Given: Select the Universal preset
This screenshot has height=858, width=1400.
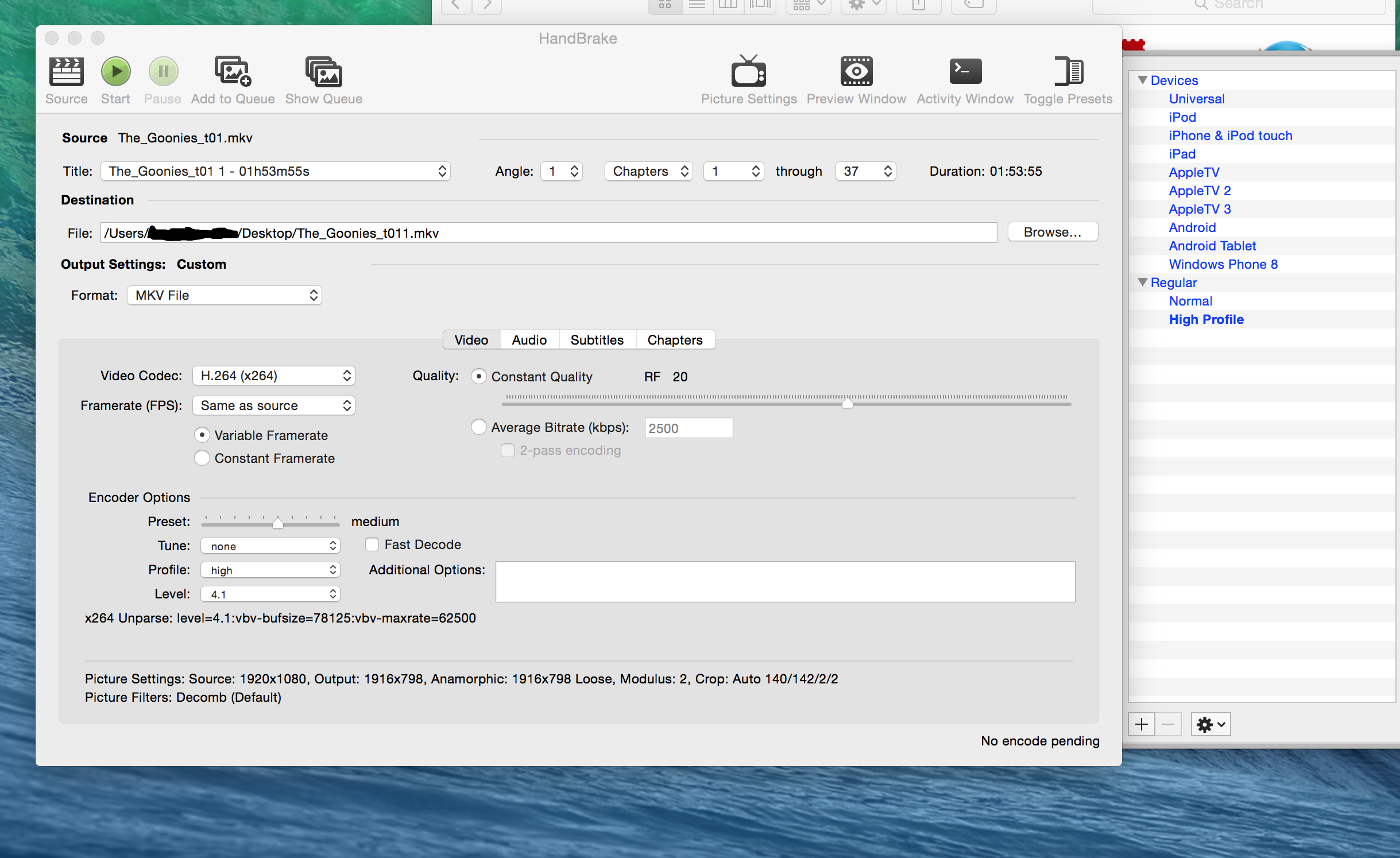Looking at the screenshot, I should [1197, 99].
